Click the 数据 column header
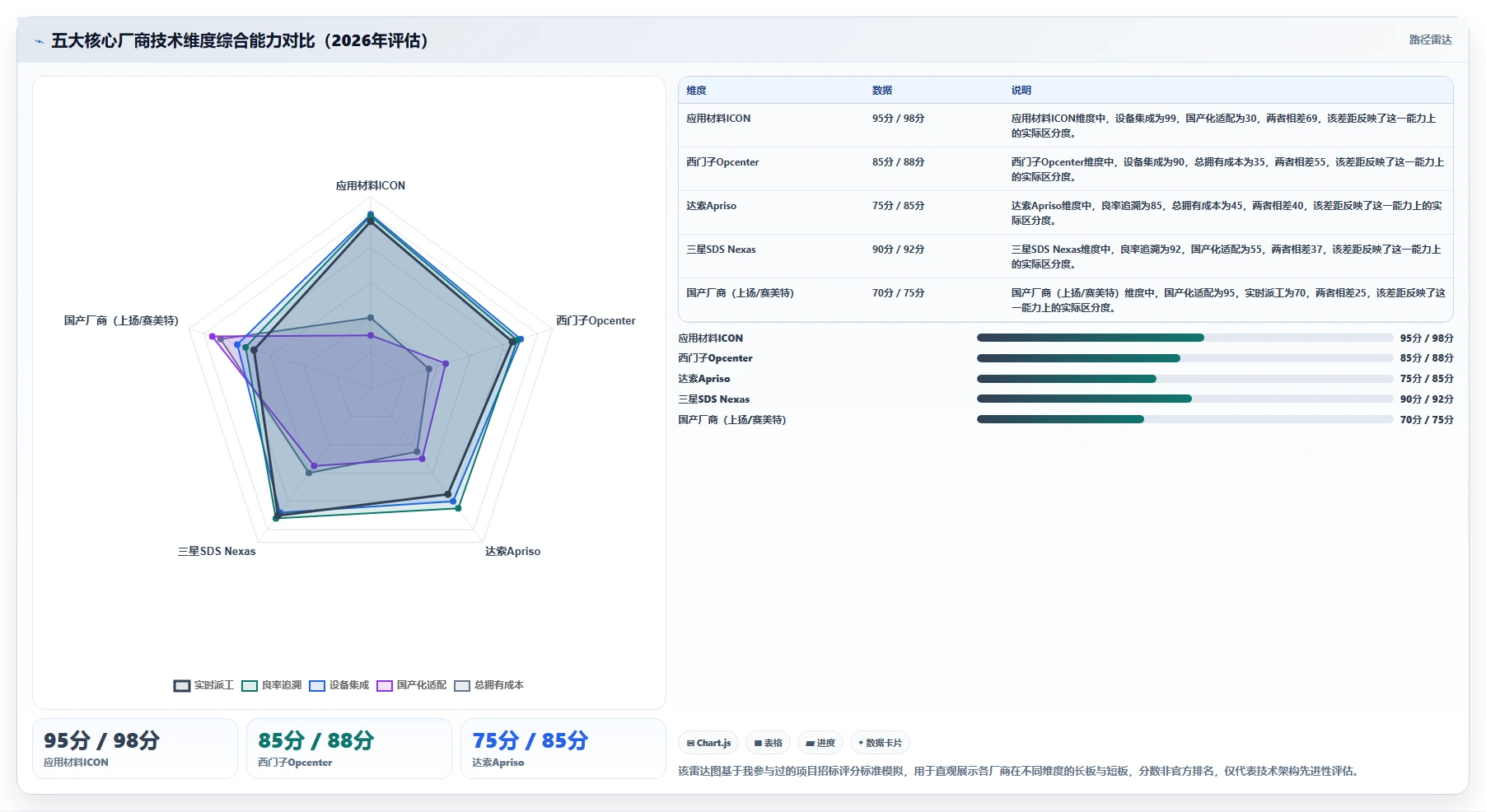 coord(882,91)
